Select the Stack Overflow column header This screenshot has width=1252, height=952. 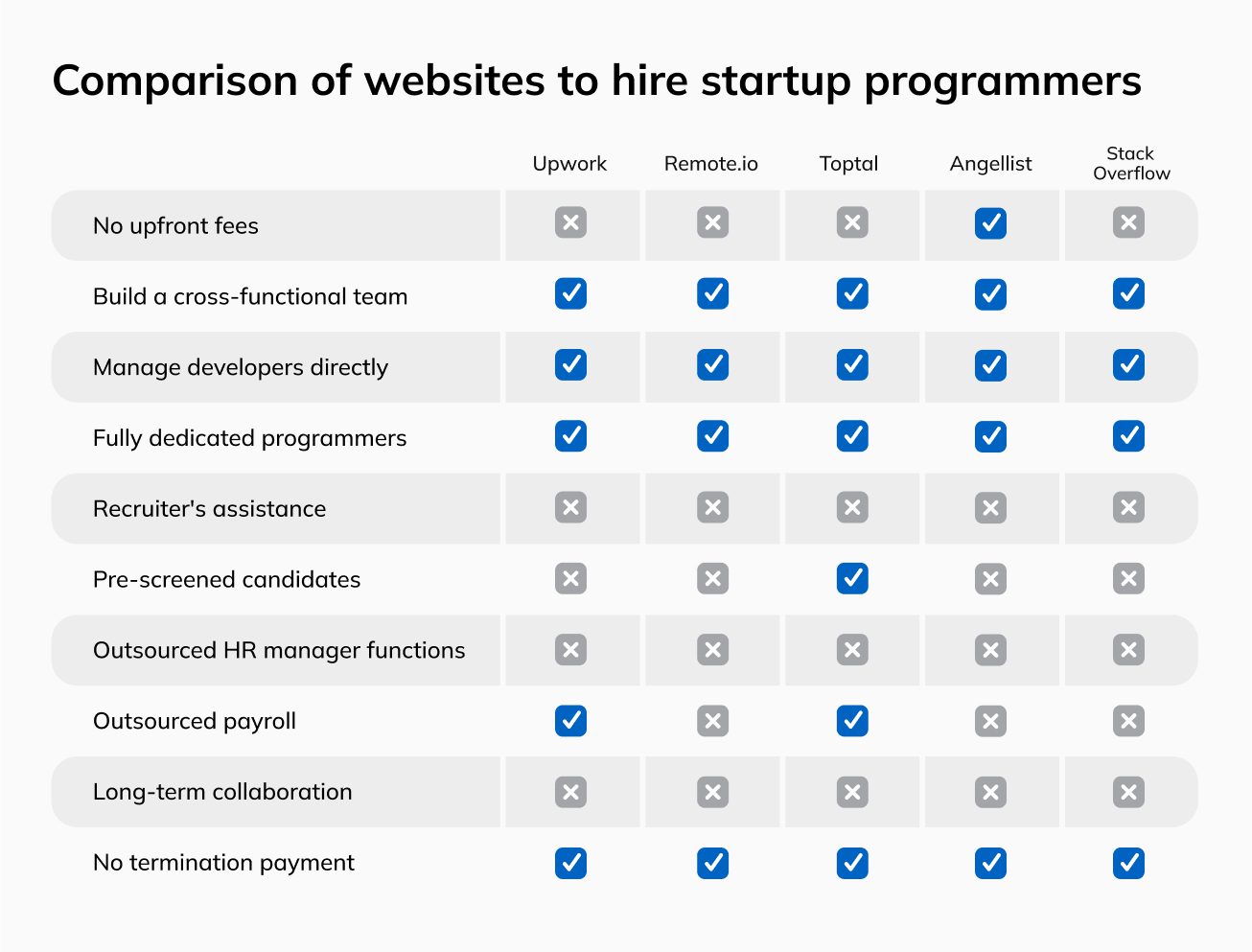click(1131, 163)
